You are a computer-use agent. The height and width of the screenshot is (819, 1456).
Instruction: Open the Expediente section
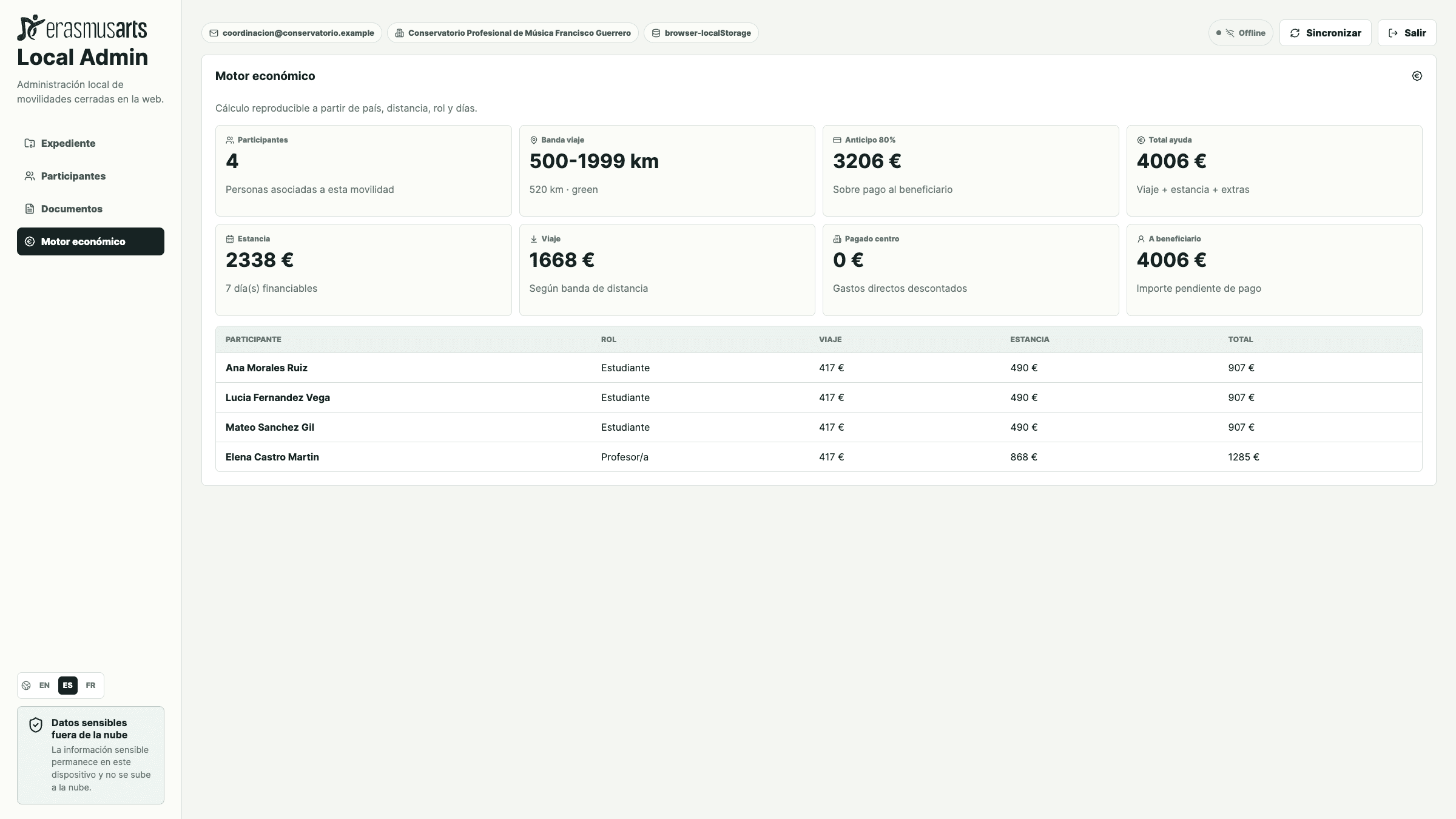pos(90,143)
